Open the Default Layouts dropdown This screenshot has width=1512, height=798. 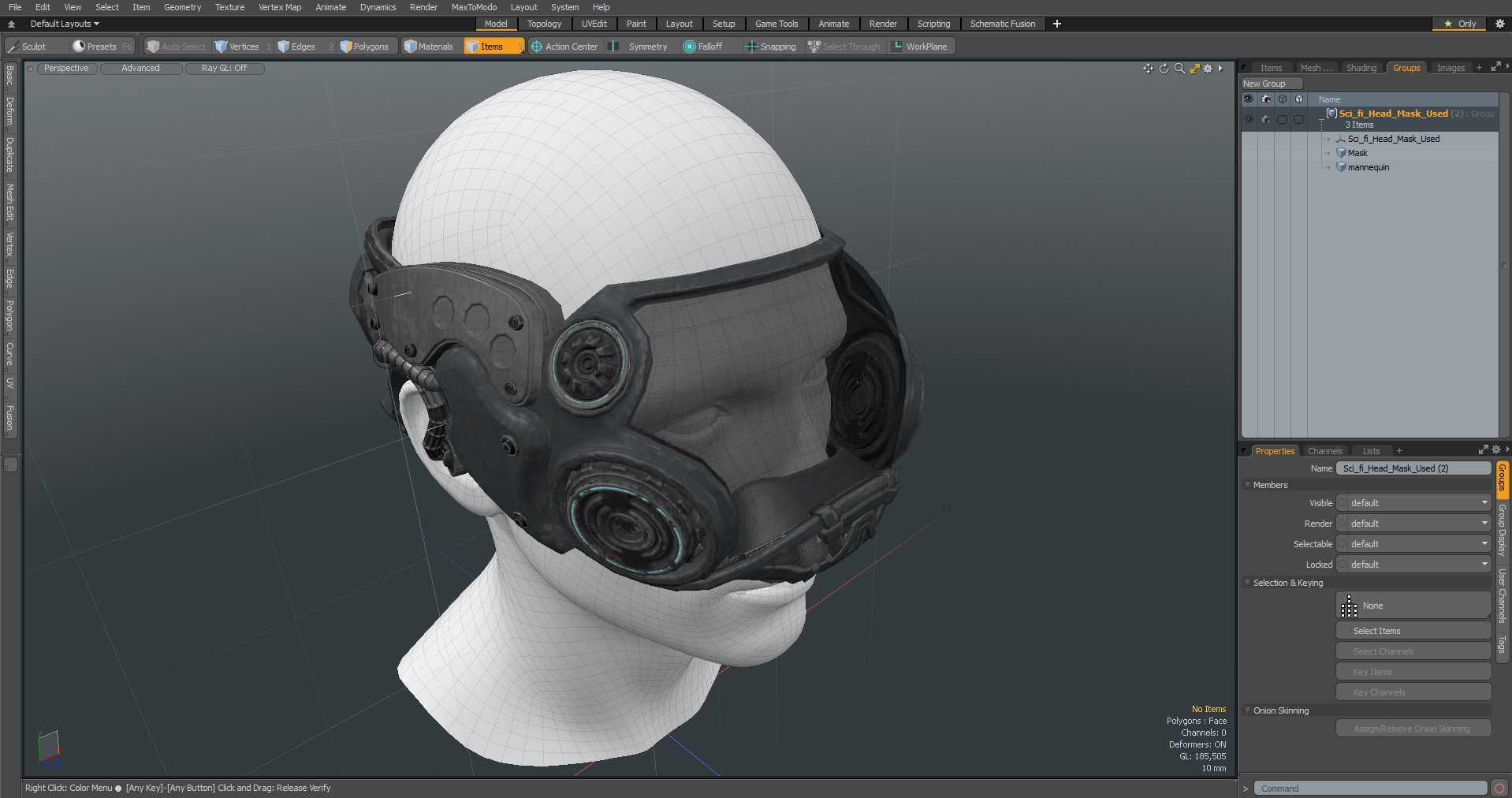(x=65, y=24)
